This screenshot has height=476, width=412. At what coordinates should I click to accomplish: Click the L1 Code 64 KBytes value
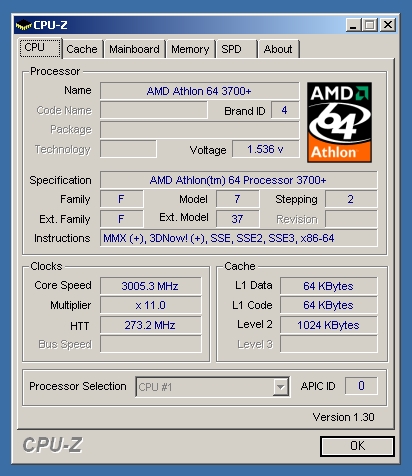coord(329,305)
